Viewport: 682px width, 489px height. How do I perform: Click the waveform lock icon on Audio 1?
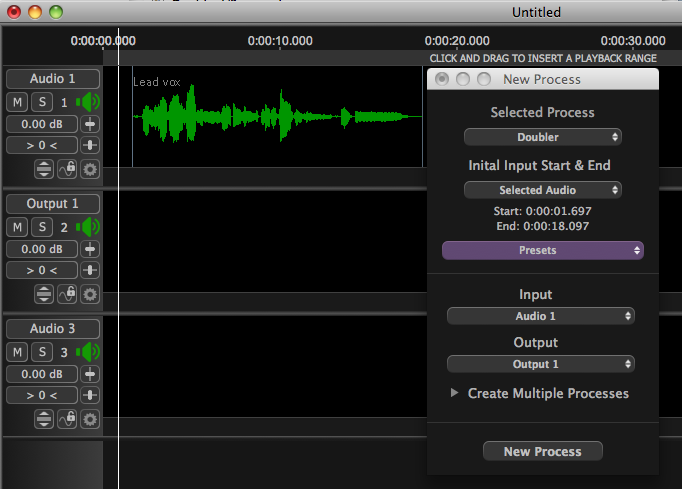tap(67, 169)
